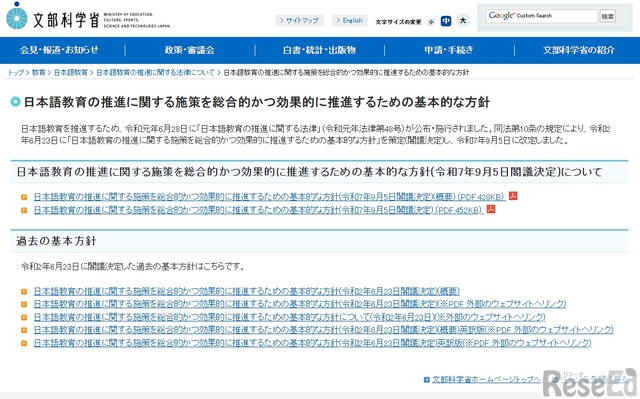Image resolution: width=640 pixels, height=399 pixels.
Task: Open 令和2年 (概要)英訳版 PDF link
Action: coord(323,330)
